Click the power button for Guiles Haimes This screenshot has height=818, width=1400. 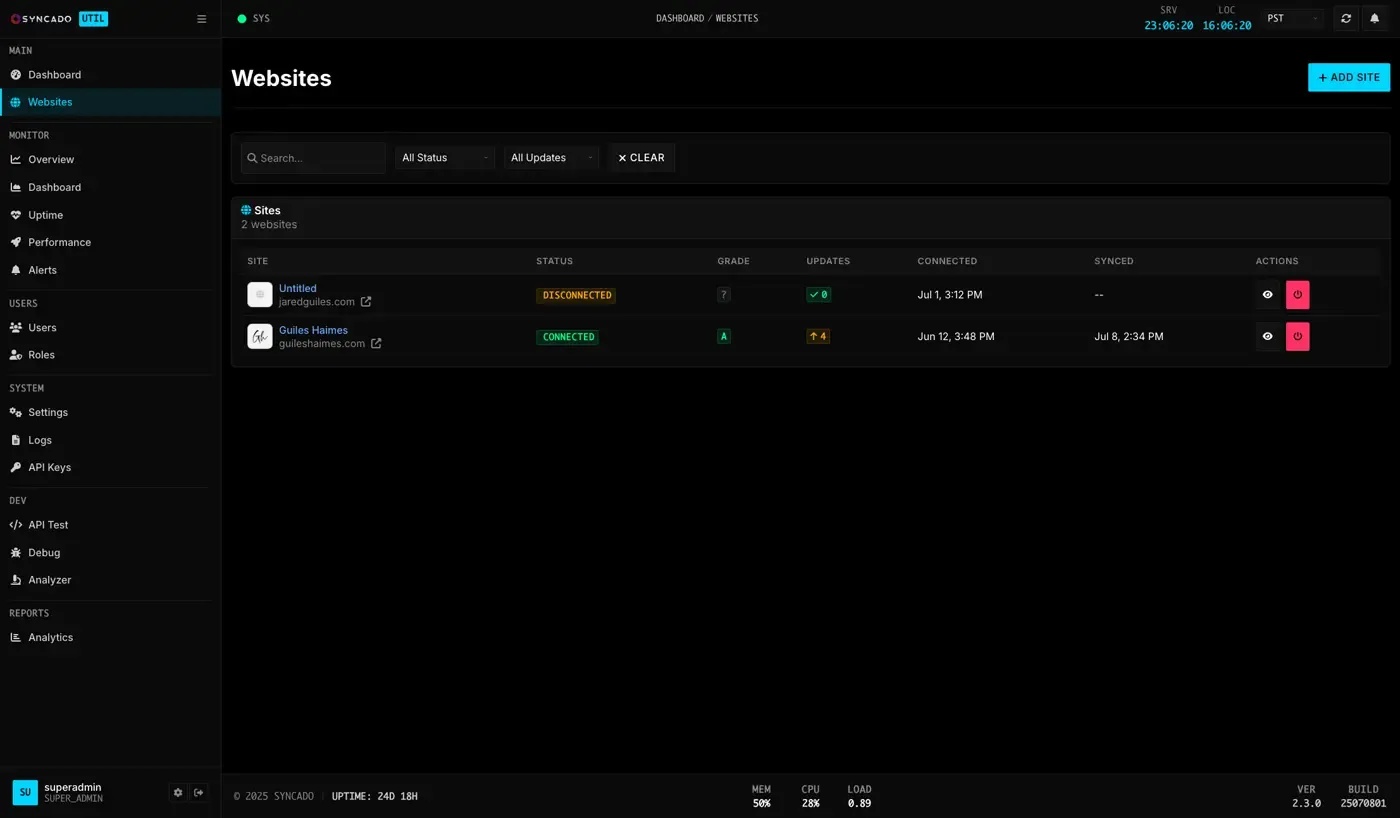point(1297,337)
